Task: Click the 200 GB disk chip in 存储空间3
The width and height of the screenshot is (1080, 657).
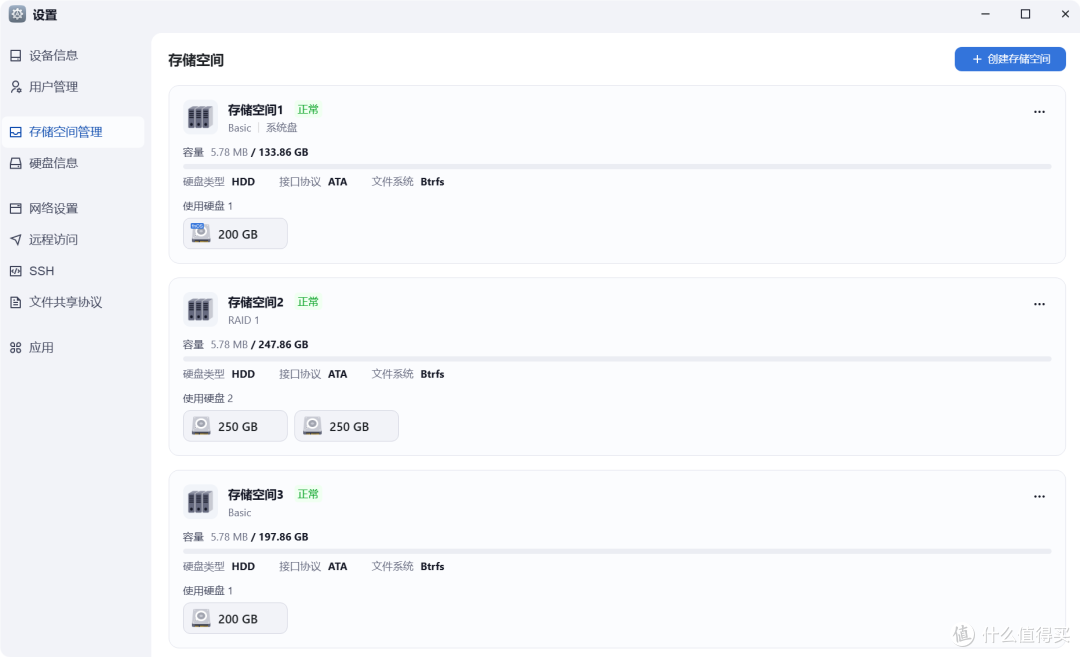Action: coord(235,619)
